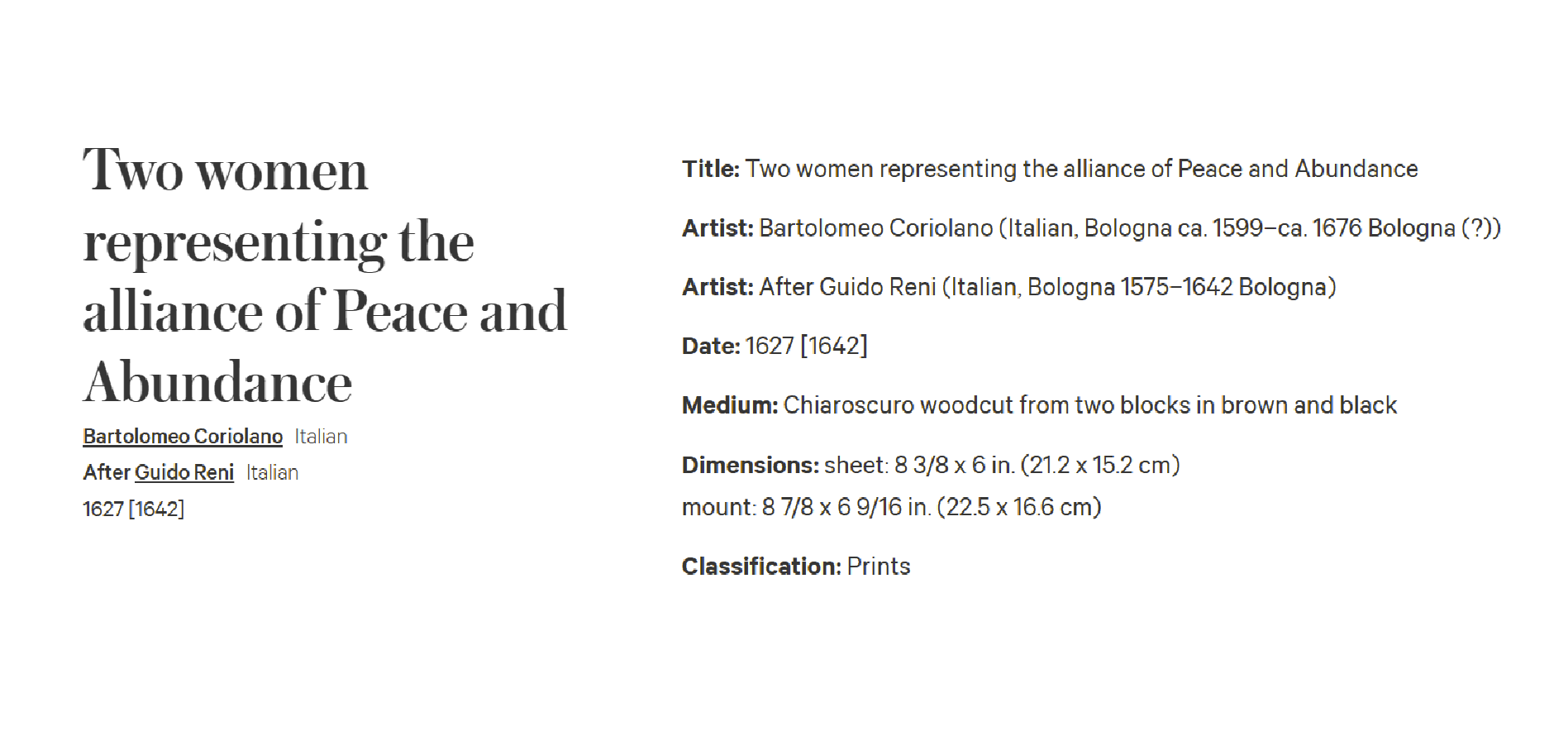The height and width of the screenshot is (746, 1568).
Task: Click the Italian text beside Bartolomeo Coriolano
Action: [x=321, y=437]
